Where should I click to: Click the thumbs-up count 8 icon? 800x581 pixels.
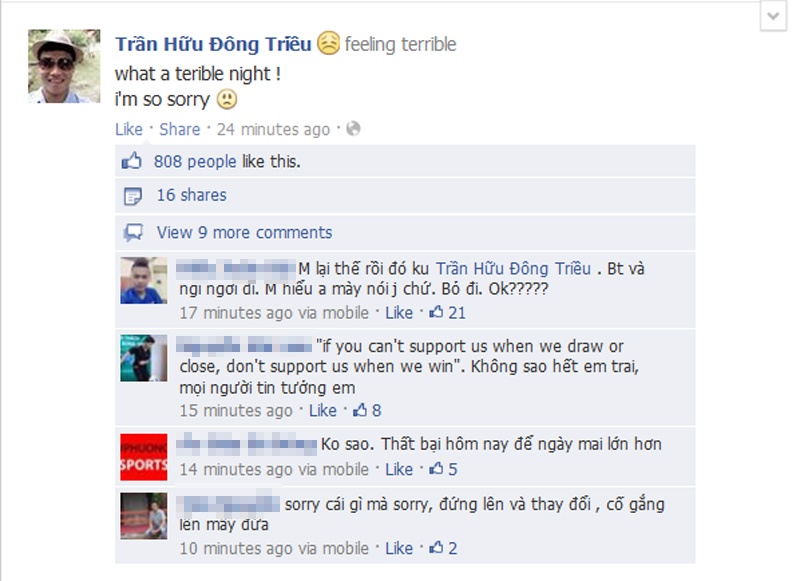[360, 410]
